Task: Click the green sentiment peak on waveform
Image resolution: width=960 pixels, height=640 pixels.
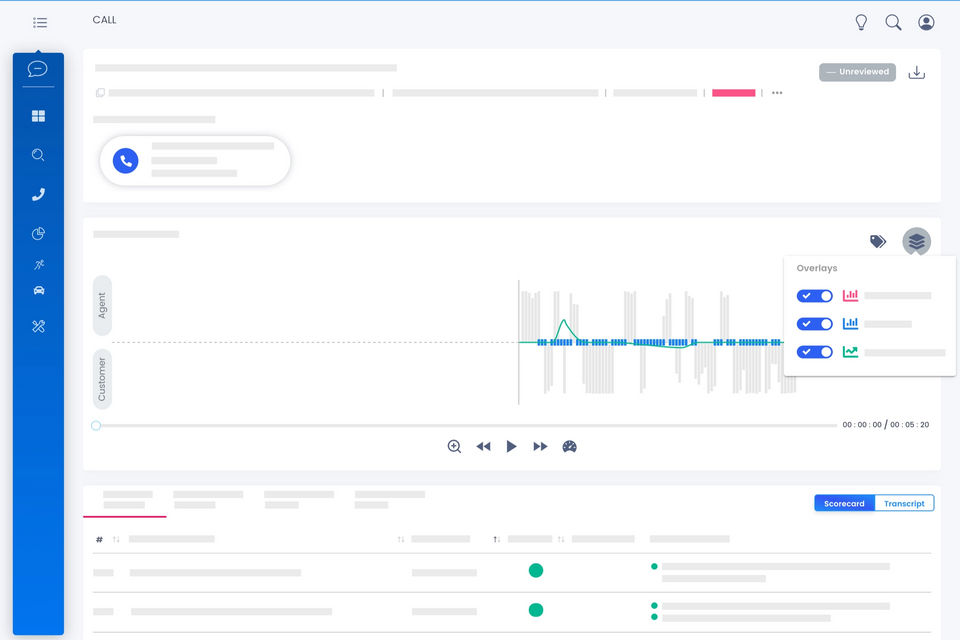Action: tap(563, 322)
